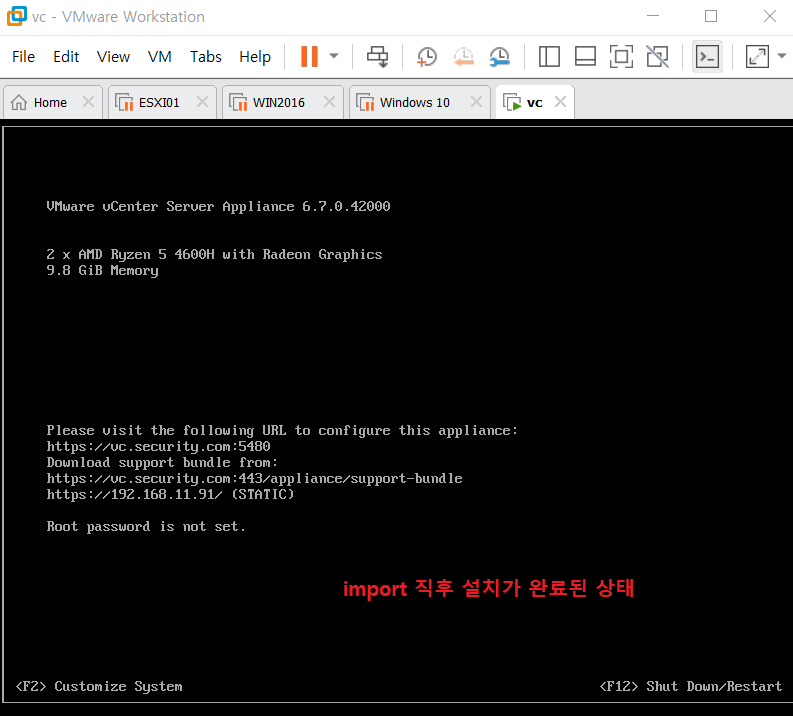The height and width of the screenshot is (716, 793).
Task: Click the Home tab house icon
Action: click(x=19, y=102)
